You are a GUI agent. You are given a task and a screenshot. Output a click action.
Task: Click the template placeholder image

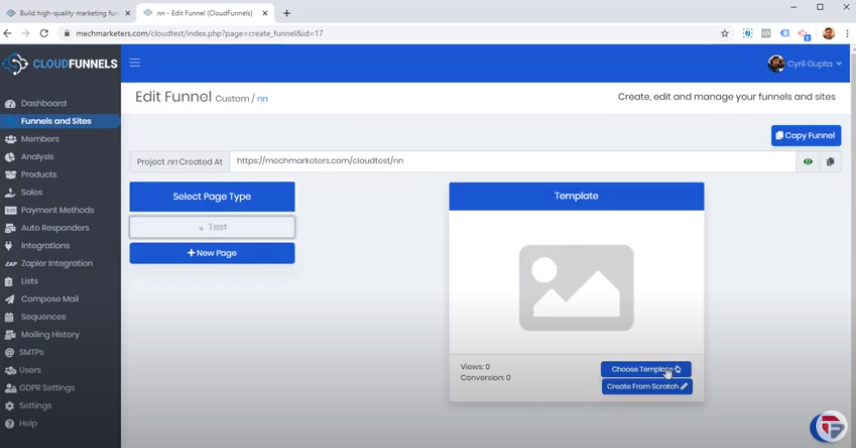click(576, 288)
